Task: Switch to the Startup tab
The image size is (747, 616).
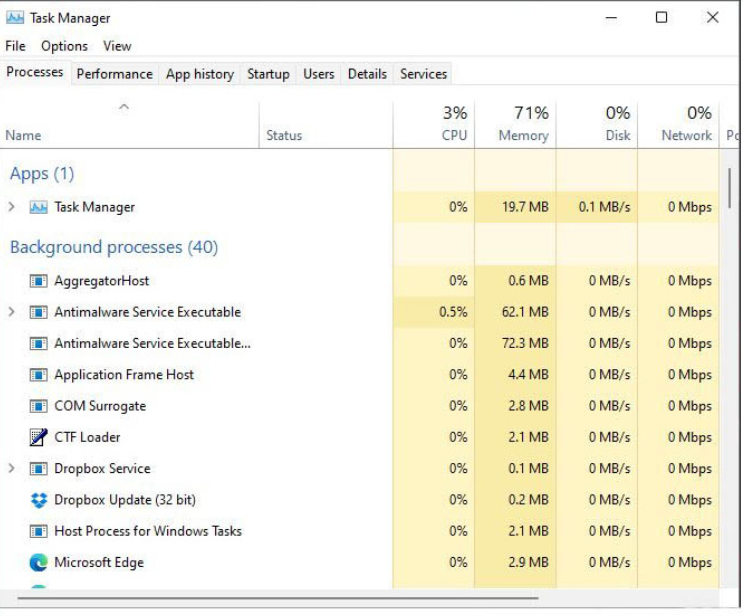Action: [x=268, y=74]
